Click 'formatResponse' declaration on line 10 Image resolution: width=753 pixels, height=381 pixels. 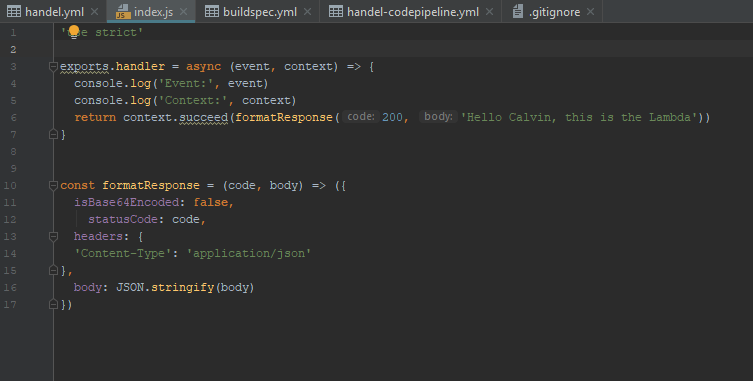pos(151,185)
